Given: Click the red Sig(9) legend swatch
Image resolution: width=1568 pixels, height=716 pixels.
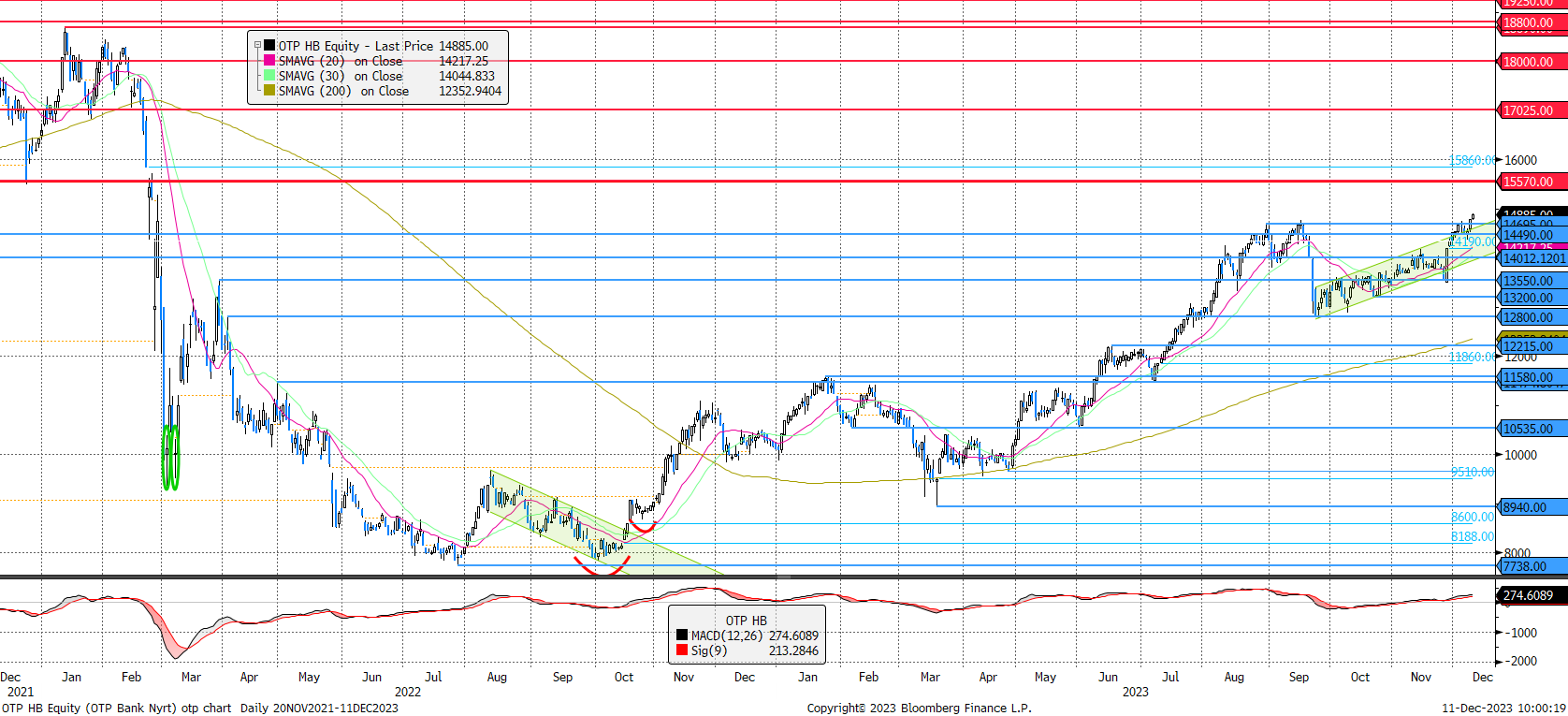Looking at the screenshot, I should tap(682, 650).
